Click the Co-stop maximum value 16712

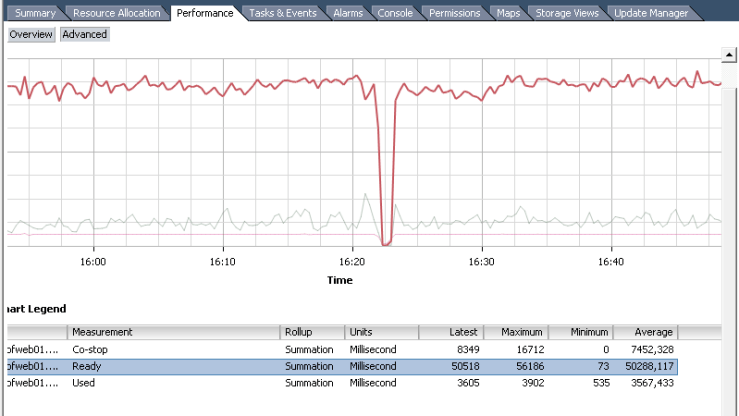click(530, 350)
